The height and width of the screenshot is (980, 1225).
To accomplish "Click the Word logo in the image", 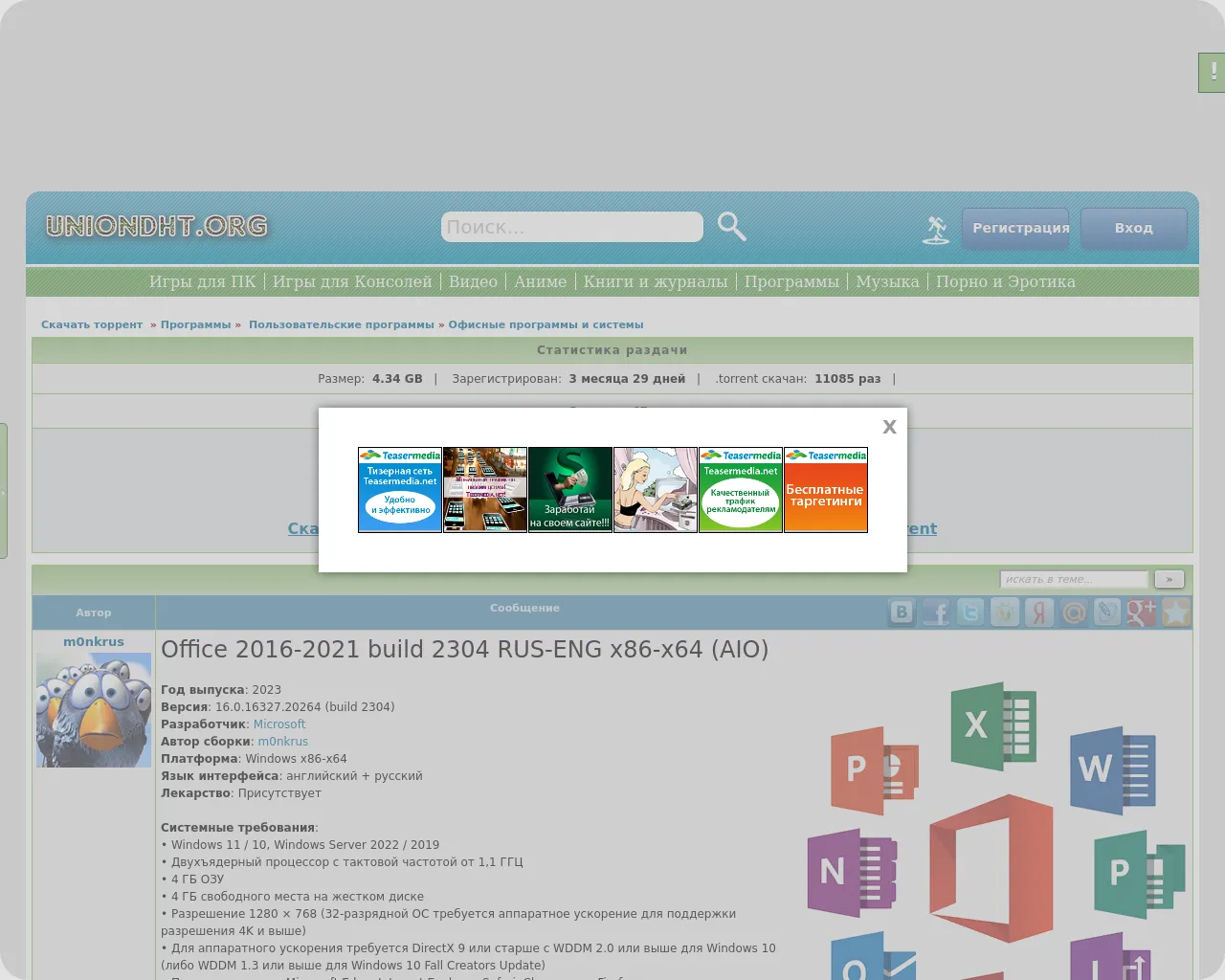I will 1113,770.
